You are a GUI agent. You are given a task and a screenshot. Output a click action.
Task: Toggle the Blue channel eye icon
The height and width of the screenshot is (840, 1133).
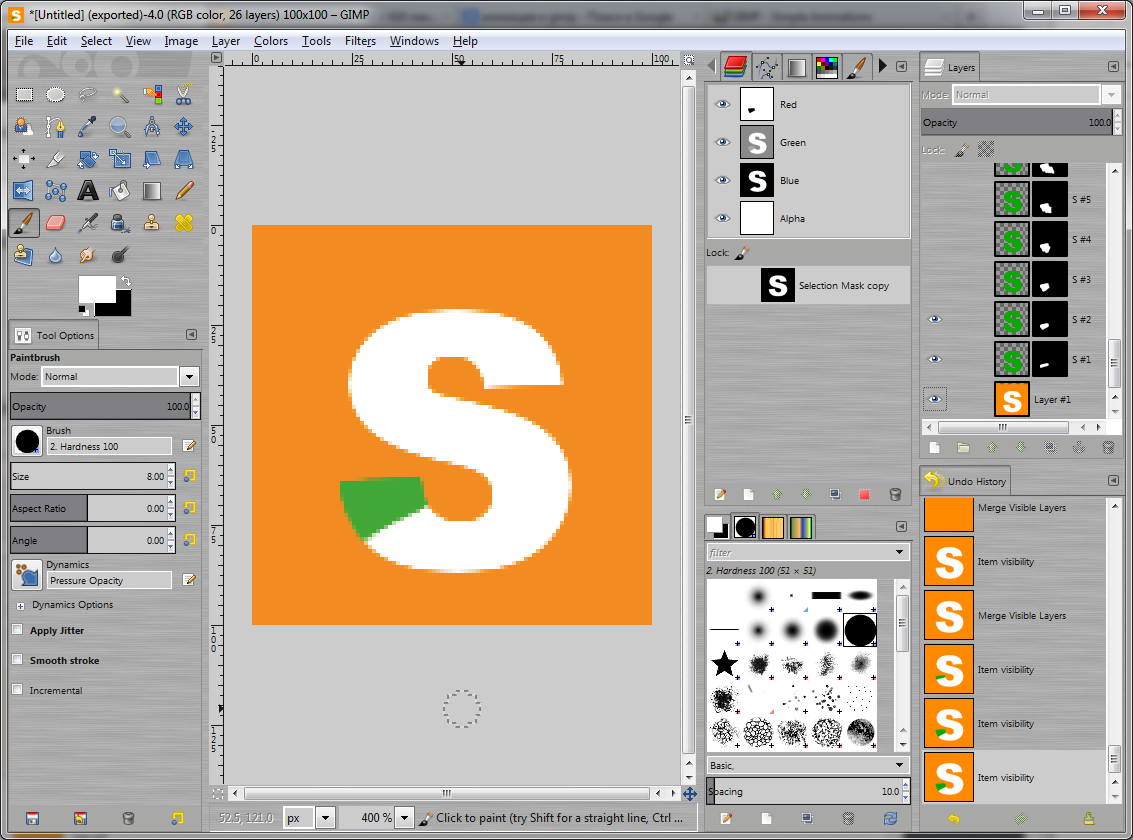[722, 180]
